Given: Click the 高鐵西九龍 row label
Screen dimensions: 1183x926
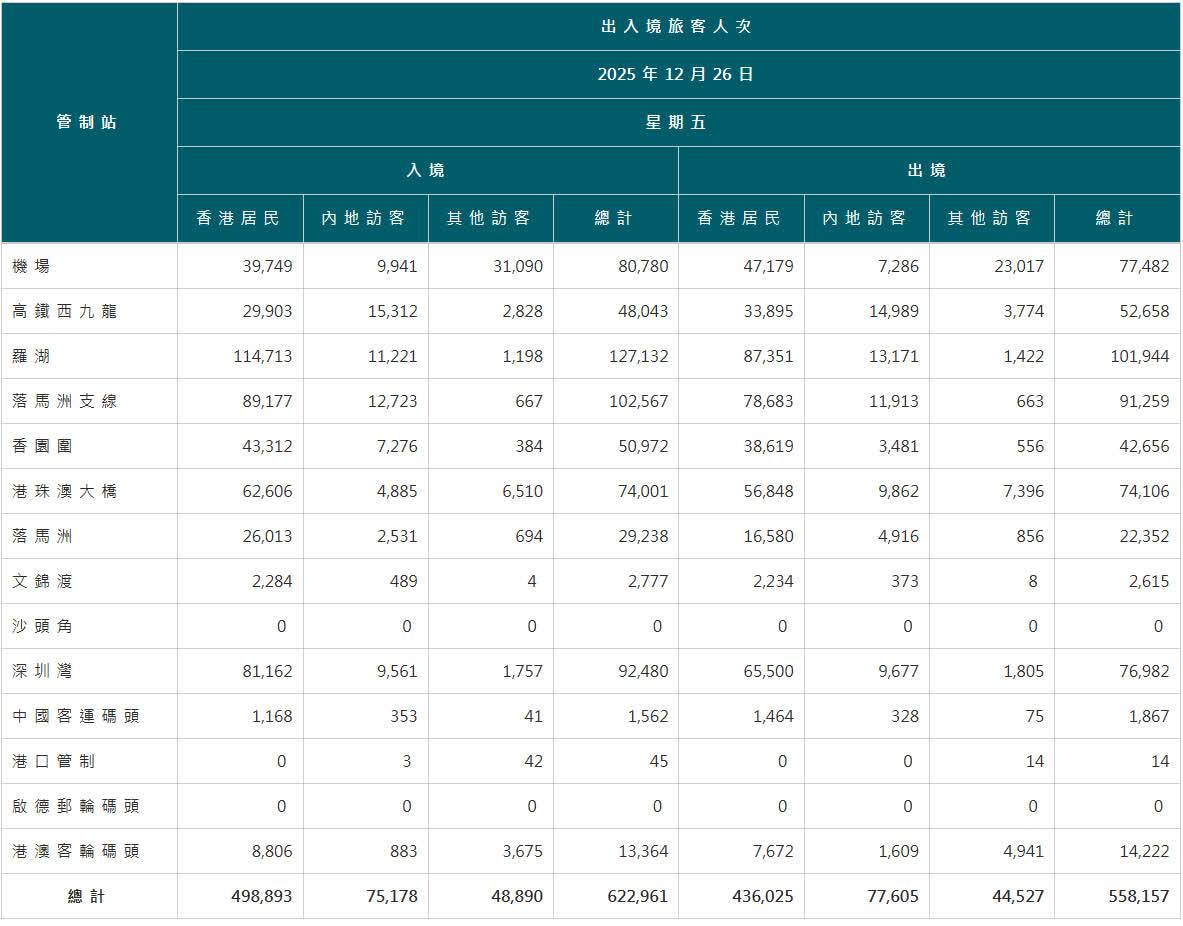Looking at the screenshot, I should click(x=65, y=312).
